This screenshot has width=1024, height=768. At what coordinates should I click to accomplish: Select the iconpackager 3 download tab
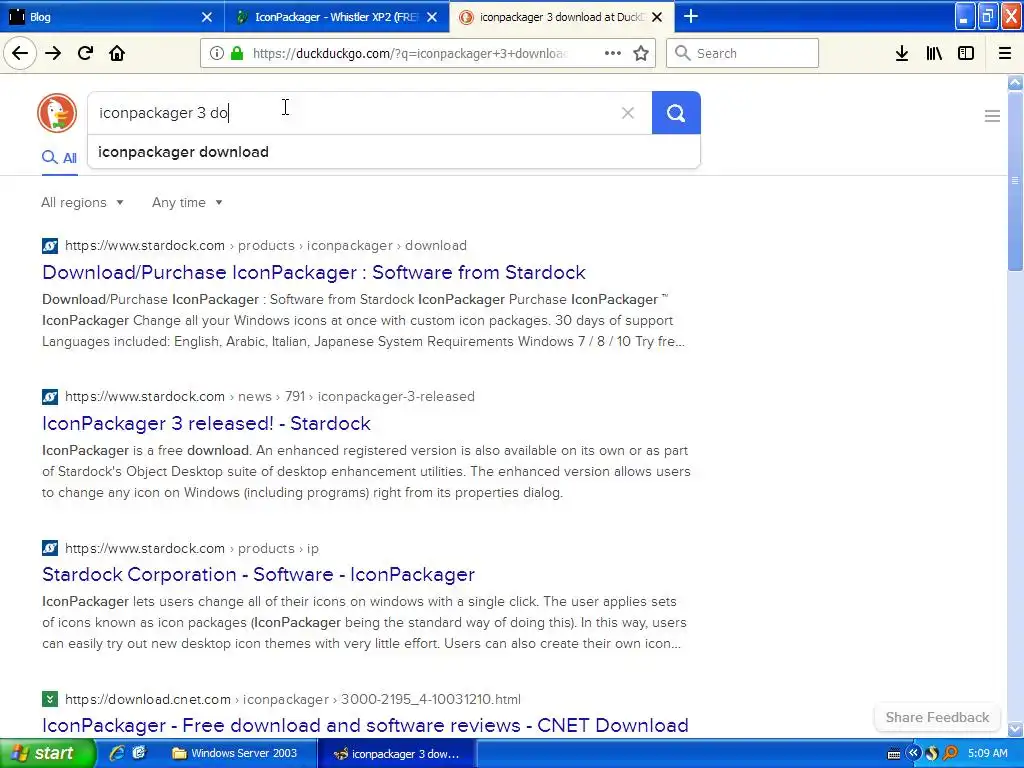562,17
